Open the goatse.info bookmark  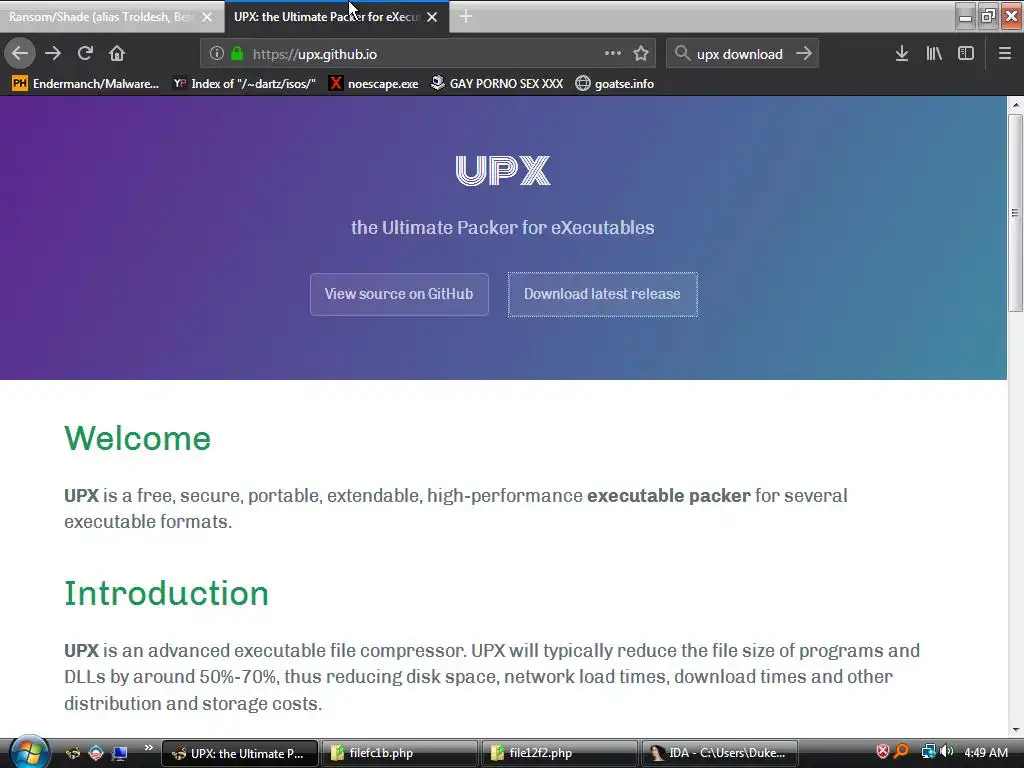(615, 84)
